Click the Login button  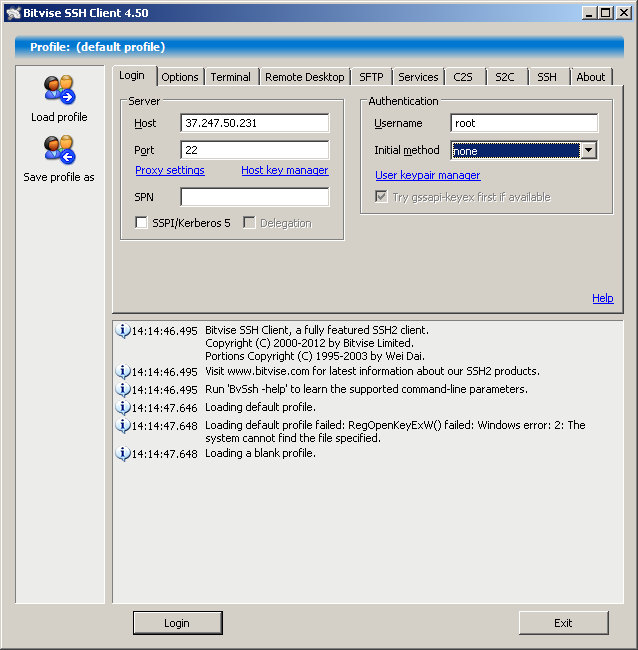[x=177, y=623]
